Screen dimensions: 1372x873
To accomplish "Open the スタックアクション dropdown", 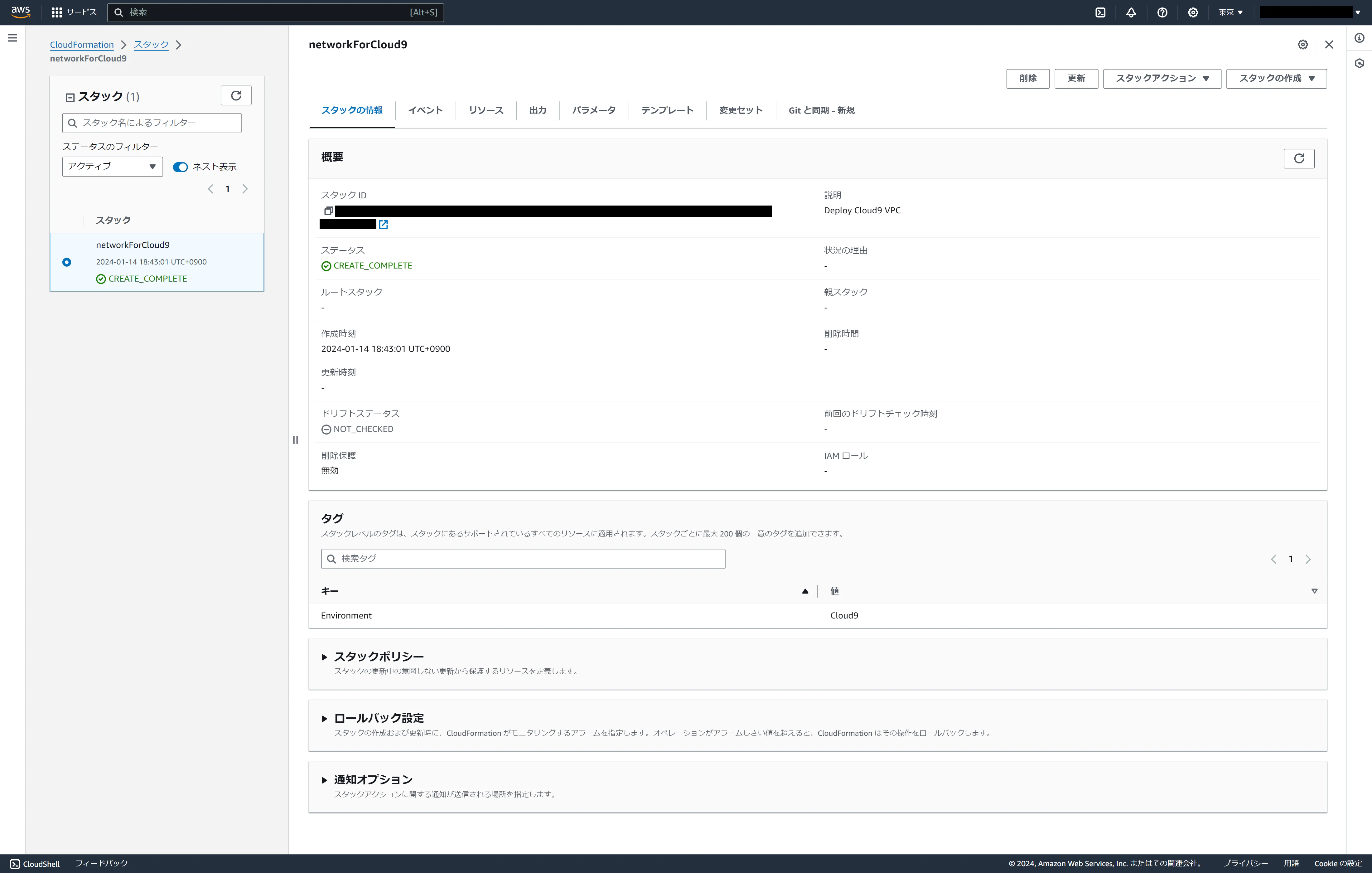I will 1162,79.
